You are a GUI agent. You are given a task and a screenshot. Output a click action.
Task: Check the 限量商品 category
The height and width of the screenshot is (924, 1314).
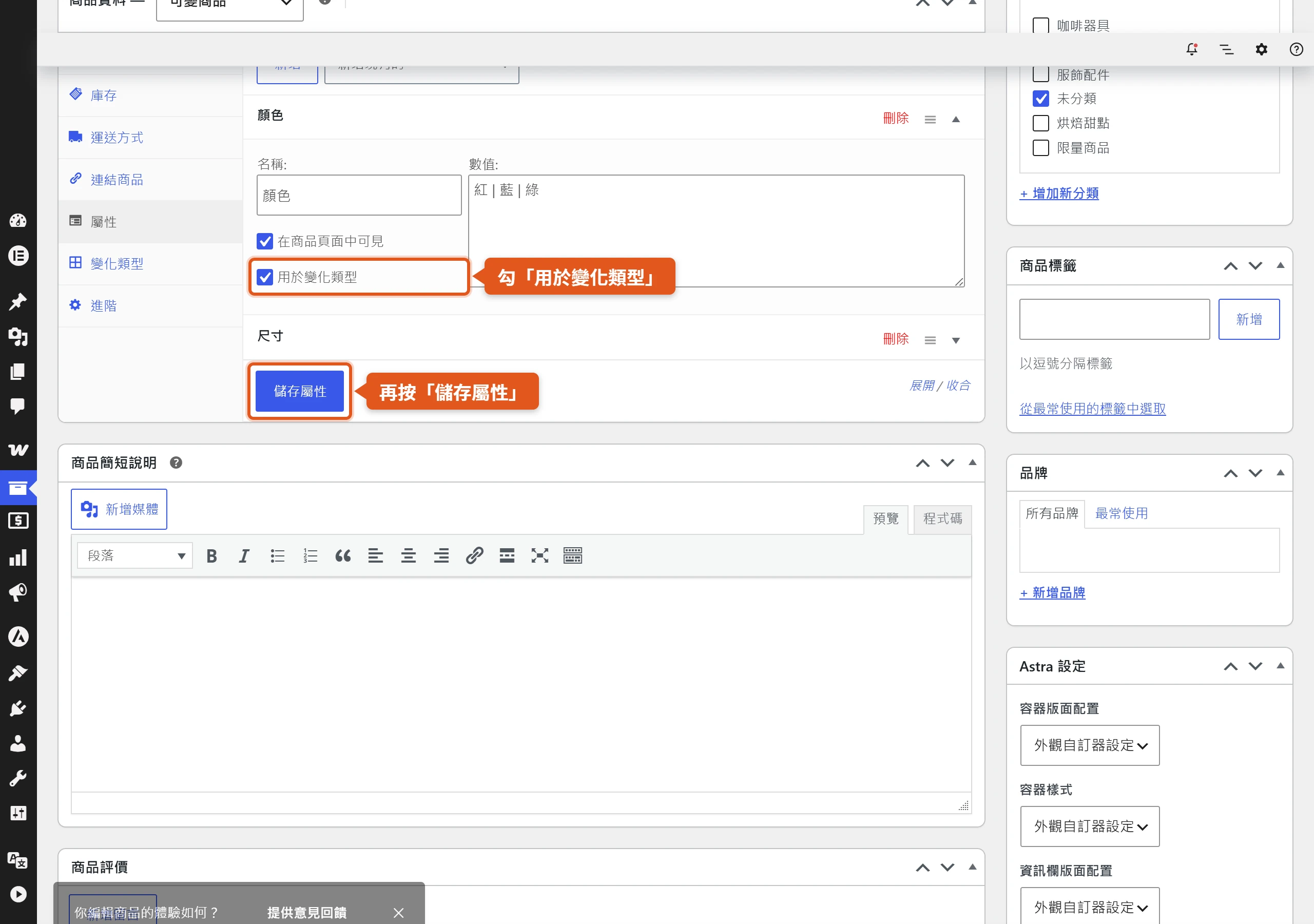click(x=1040, y=148)
